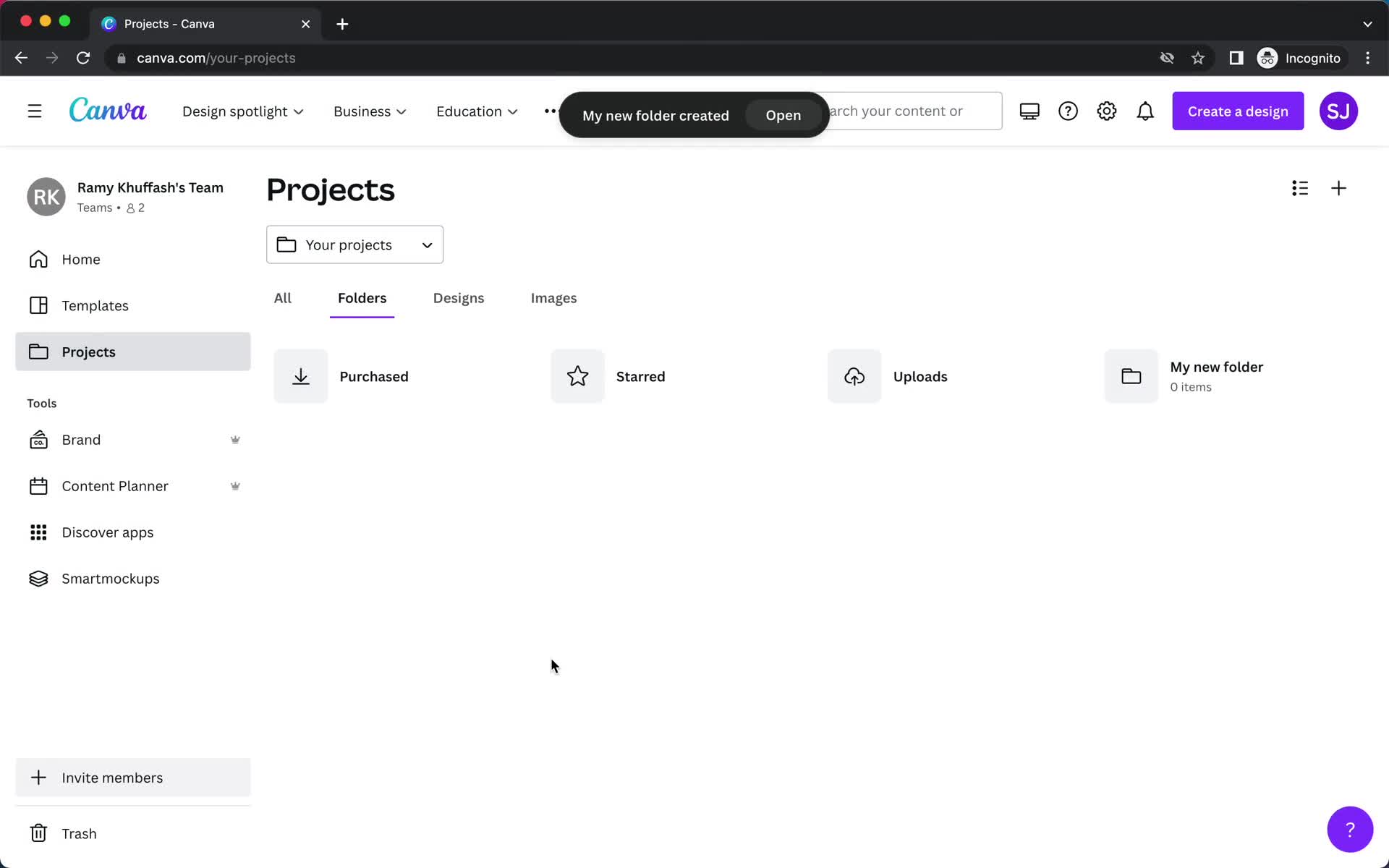The width and height of the screenshot is (1389, 868).
Task: Switch to the All tab
Action: click(282, 297)
